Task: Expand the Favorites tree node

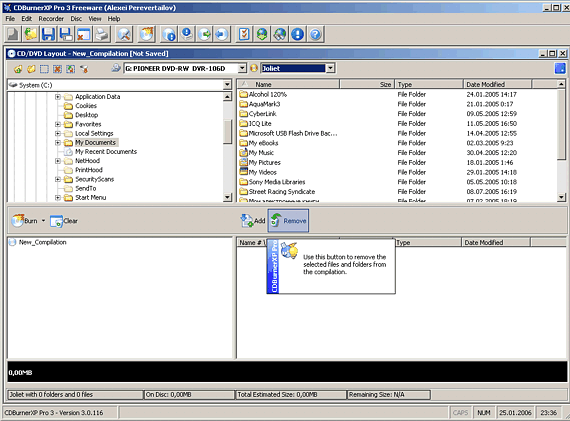Action: pos(58,124)
